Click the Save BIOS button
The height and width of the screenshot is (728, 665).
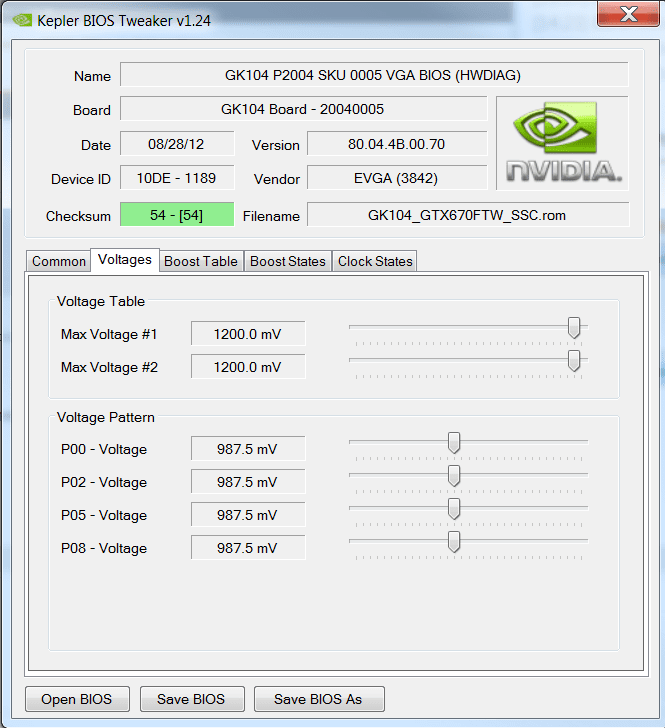[x=192, y=699]
